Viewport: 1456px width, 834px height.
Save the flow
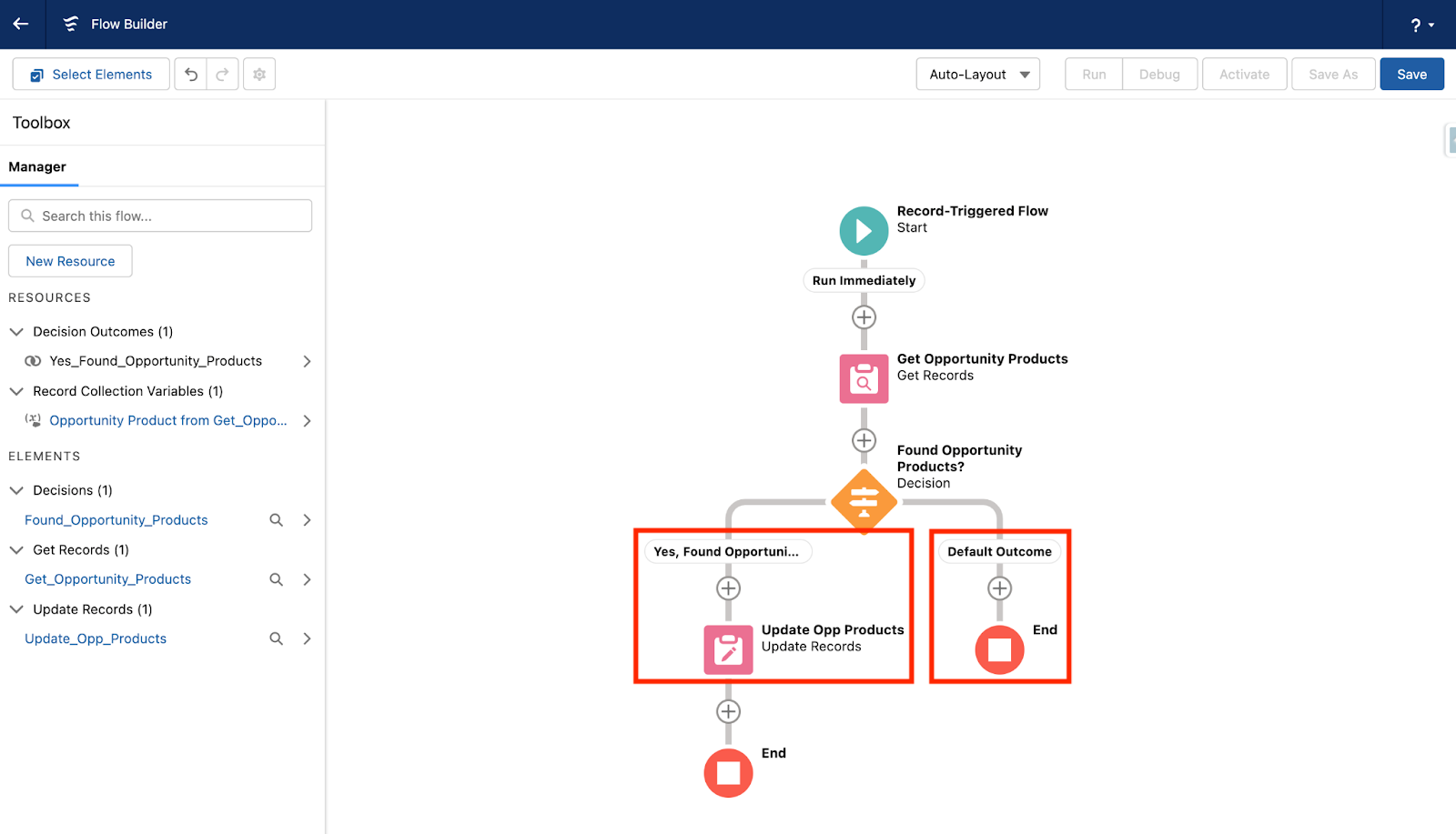[1411, 74]
